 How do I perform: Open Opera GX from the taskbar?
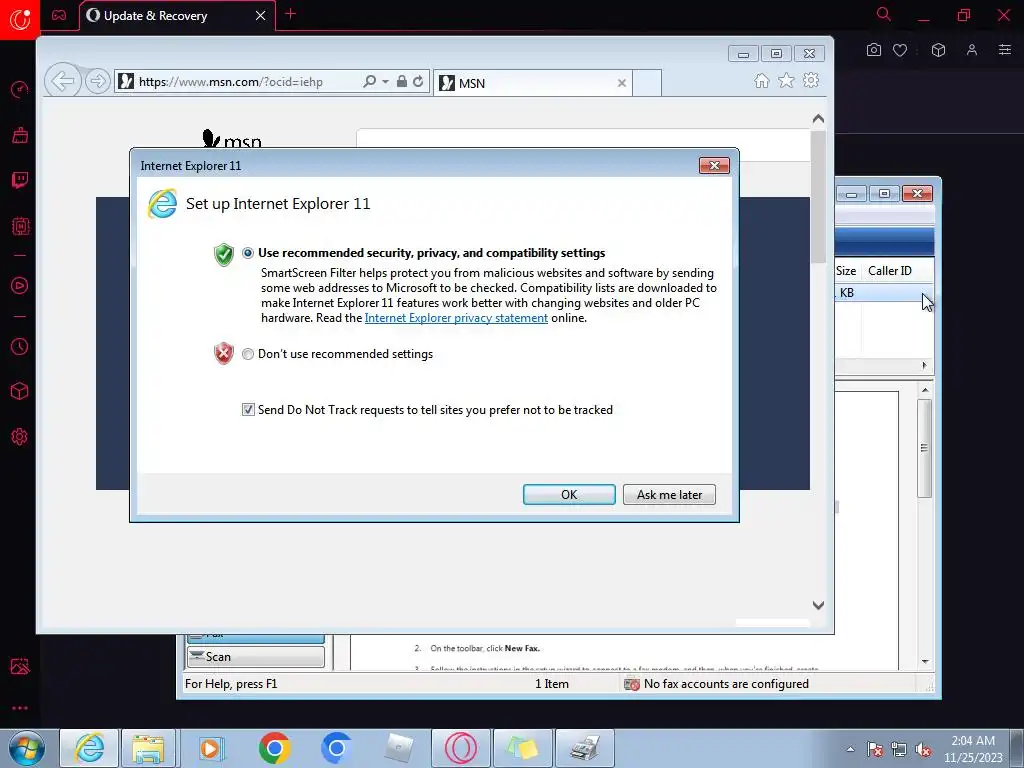460,748
